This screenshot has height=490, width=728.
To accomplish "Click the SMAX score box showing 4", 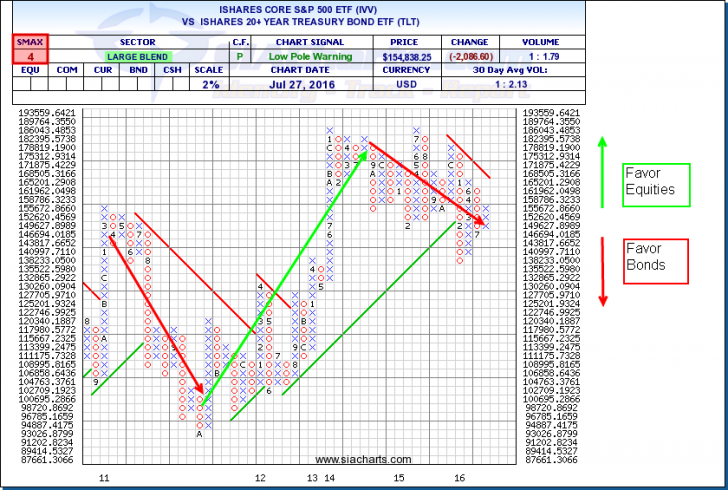I will coord(28,58).
